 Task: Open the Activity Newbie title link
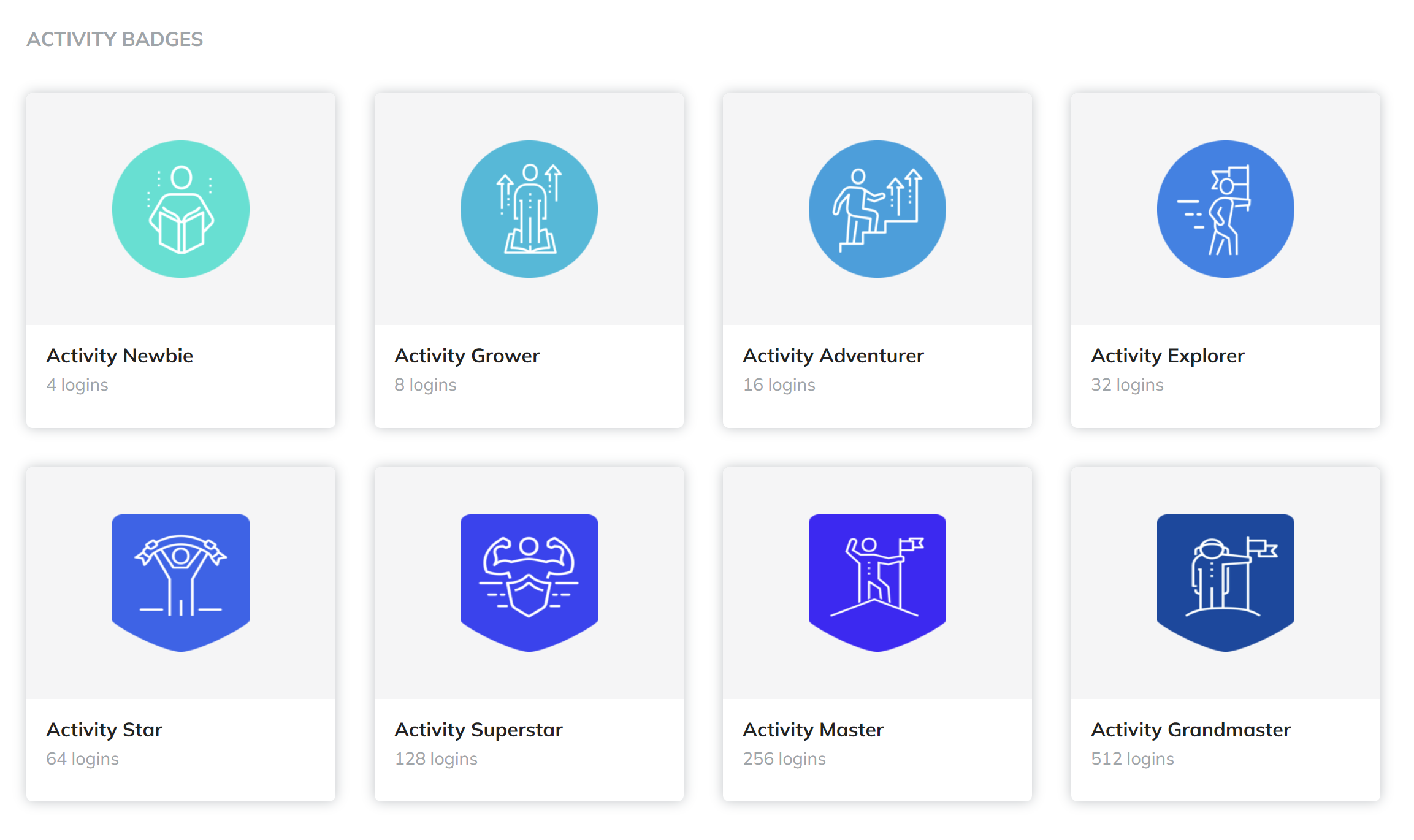tap(120, 356)
